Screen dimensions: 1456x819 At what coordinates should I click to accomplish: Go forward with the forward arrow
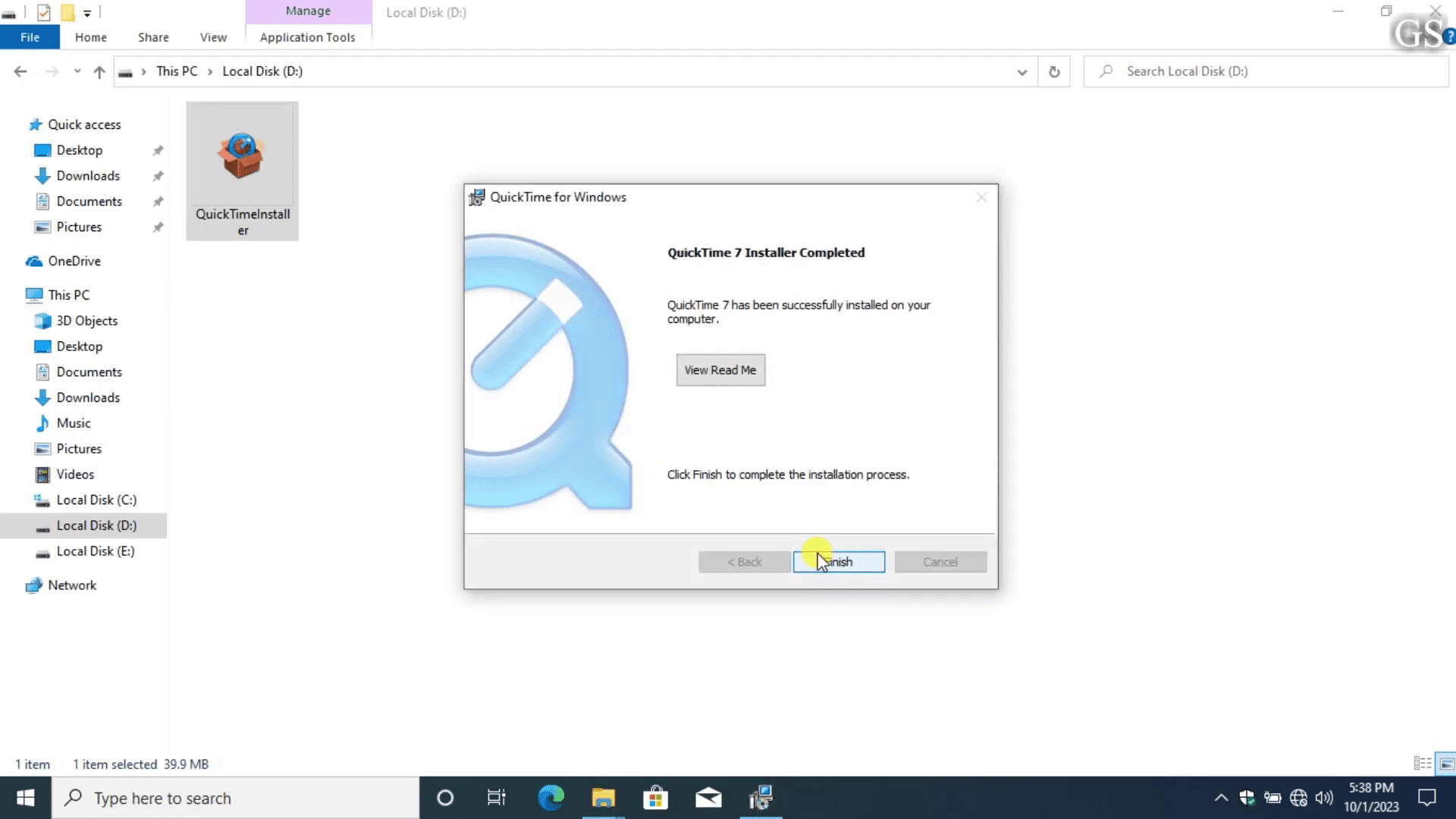coord(52,71)
